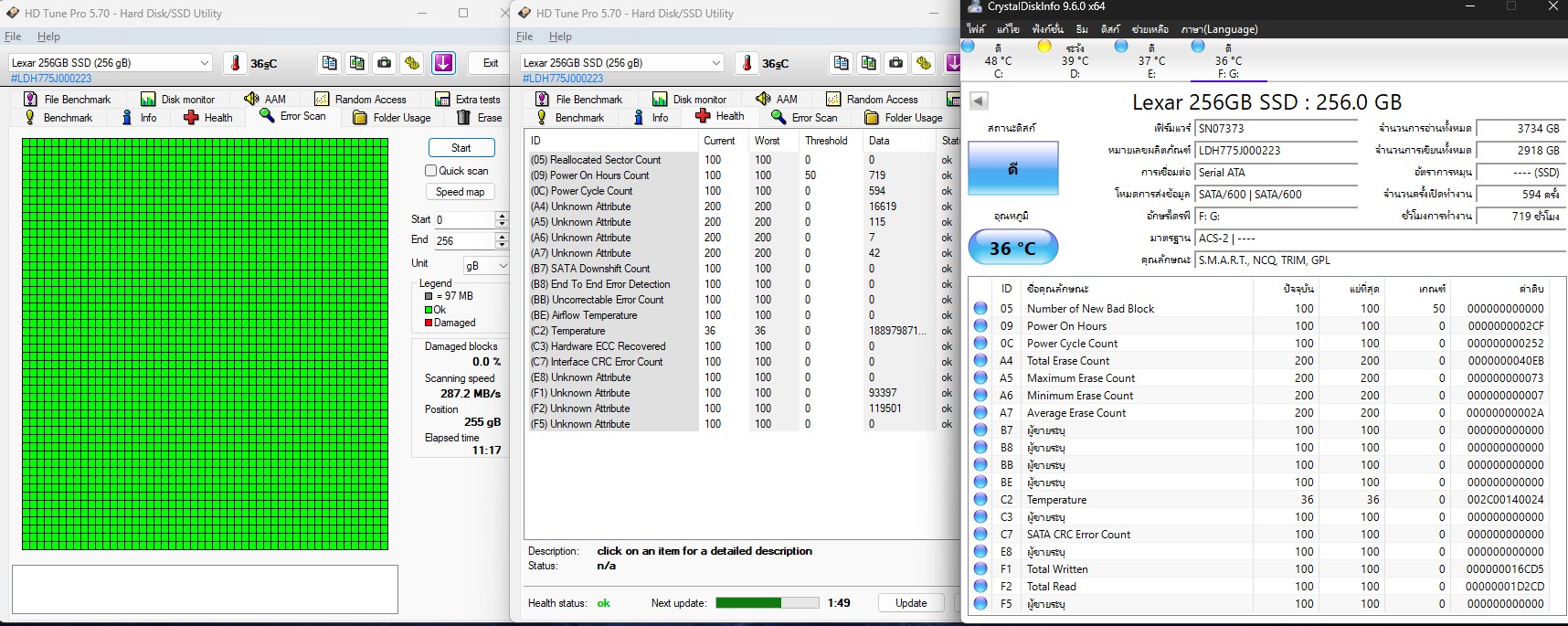Select the yellow caution orb for drive D:
Screen dimensions: 1568x626
[x=1044, y=47]
